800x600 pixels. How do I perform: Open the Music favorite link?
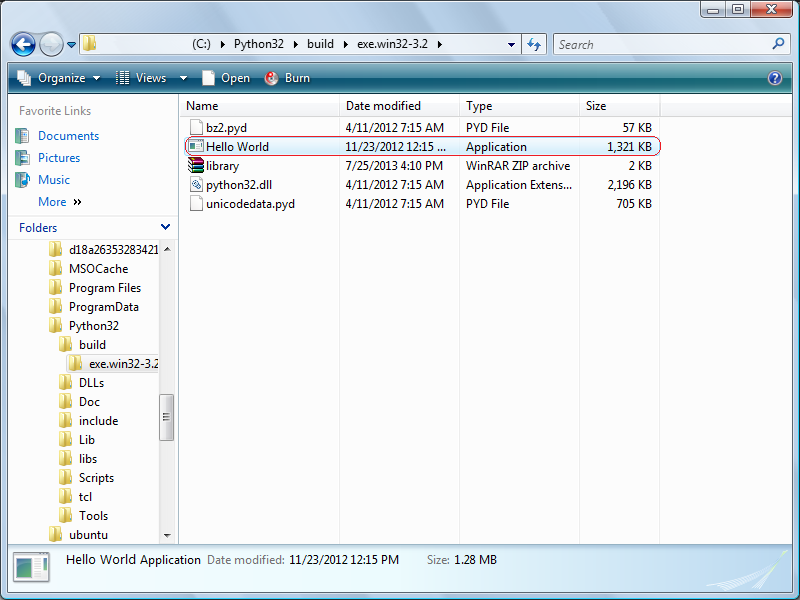tap(54, 180)
